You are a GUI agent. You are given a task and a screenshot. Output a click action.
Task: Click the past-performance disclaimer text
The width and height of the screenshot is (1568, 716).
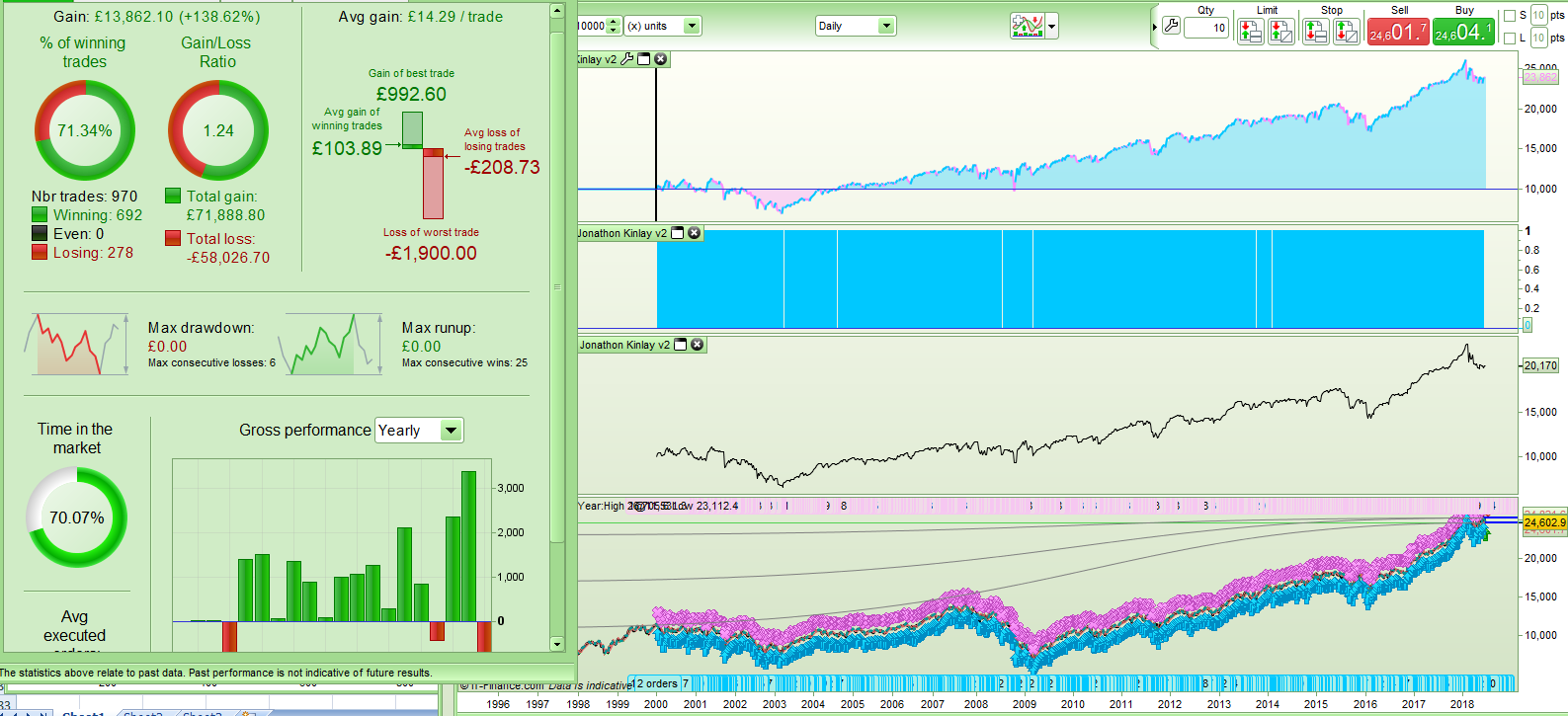[215, 673]
